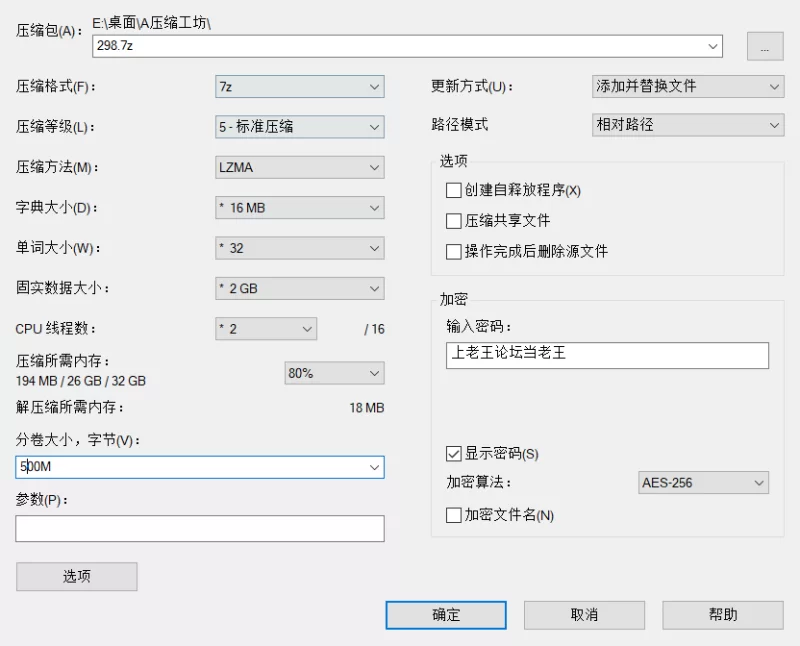The image size is (800, 646).
Task: Click the 加密算法 label
Action: 479,482
